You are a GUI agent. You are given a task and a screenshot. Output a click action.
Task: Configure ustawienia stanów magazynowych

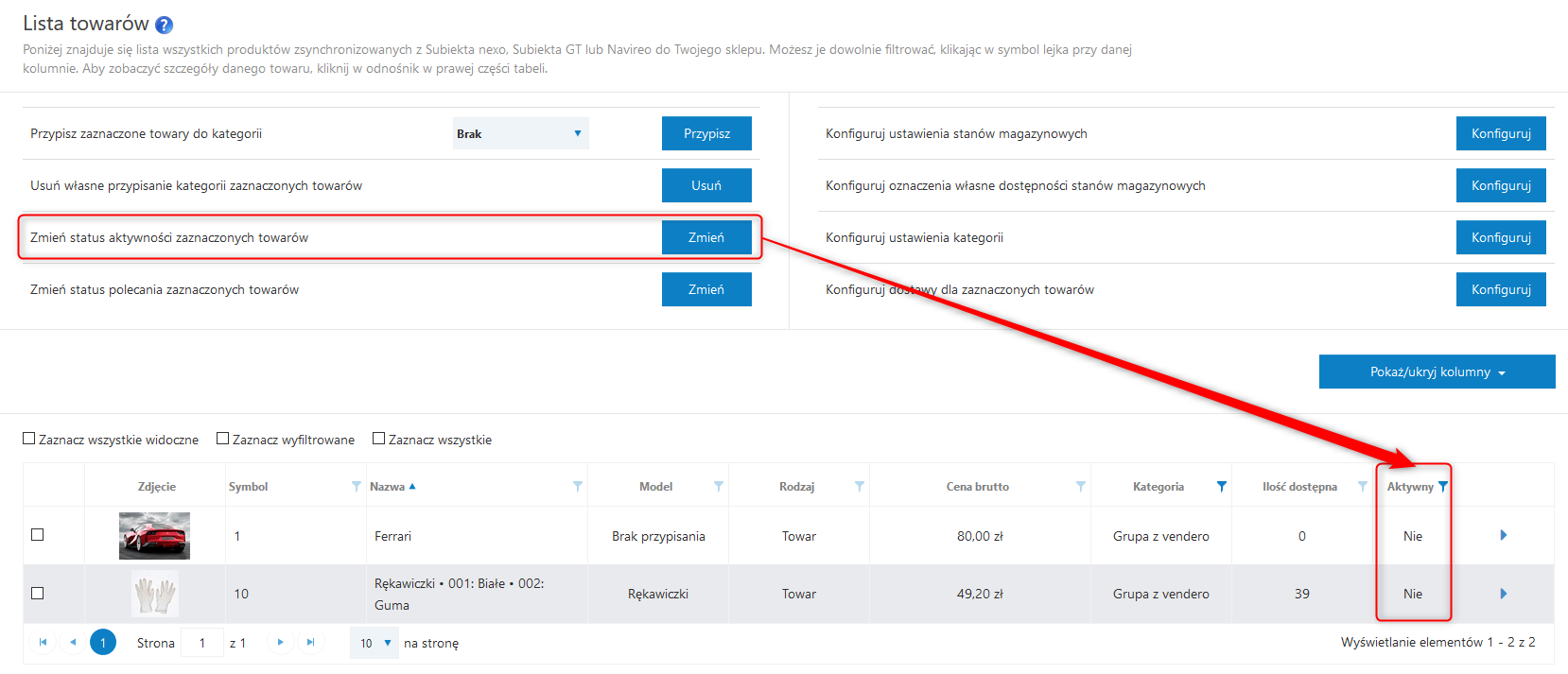tap(1501, 133)
